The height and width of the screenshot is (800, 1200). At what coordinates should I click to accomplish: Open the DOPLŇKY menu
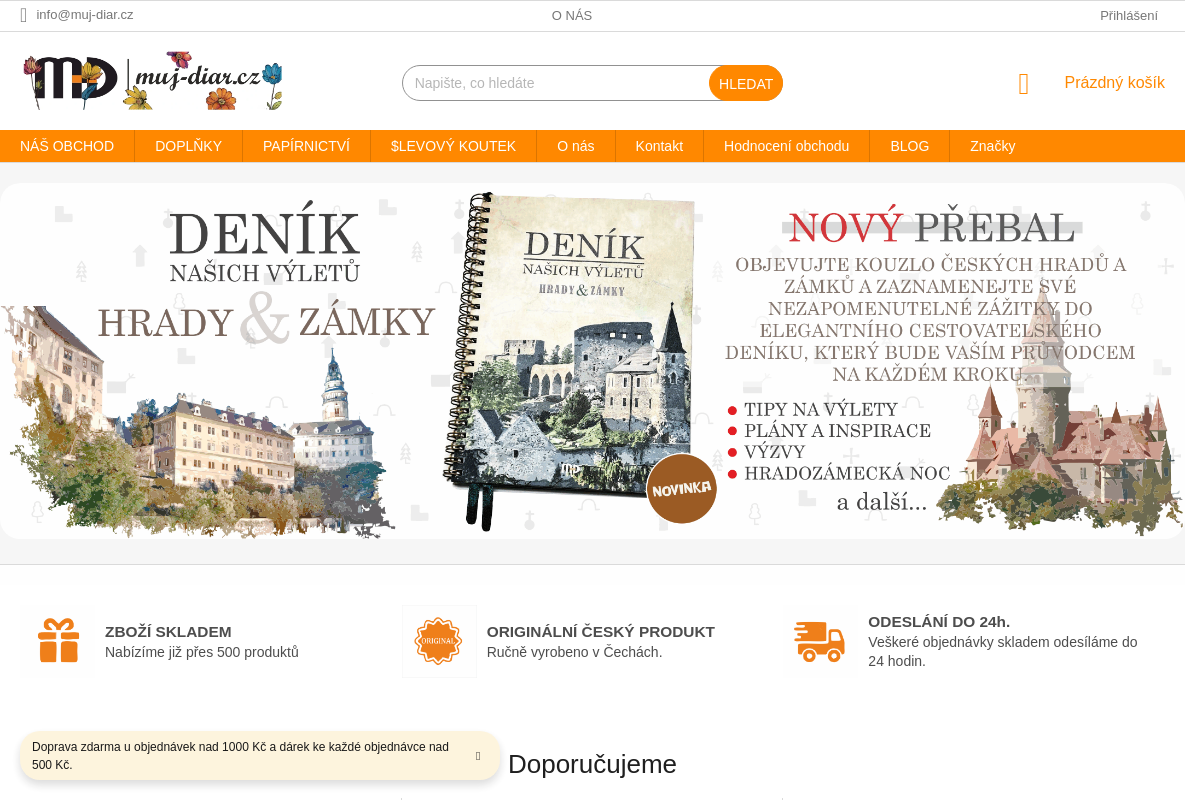coord(189,146)
